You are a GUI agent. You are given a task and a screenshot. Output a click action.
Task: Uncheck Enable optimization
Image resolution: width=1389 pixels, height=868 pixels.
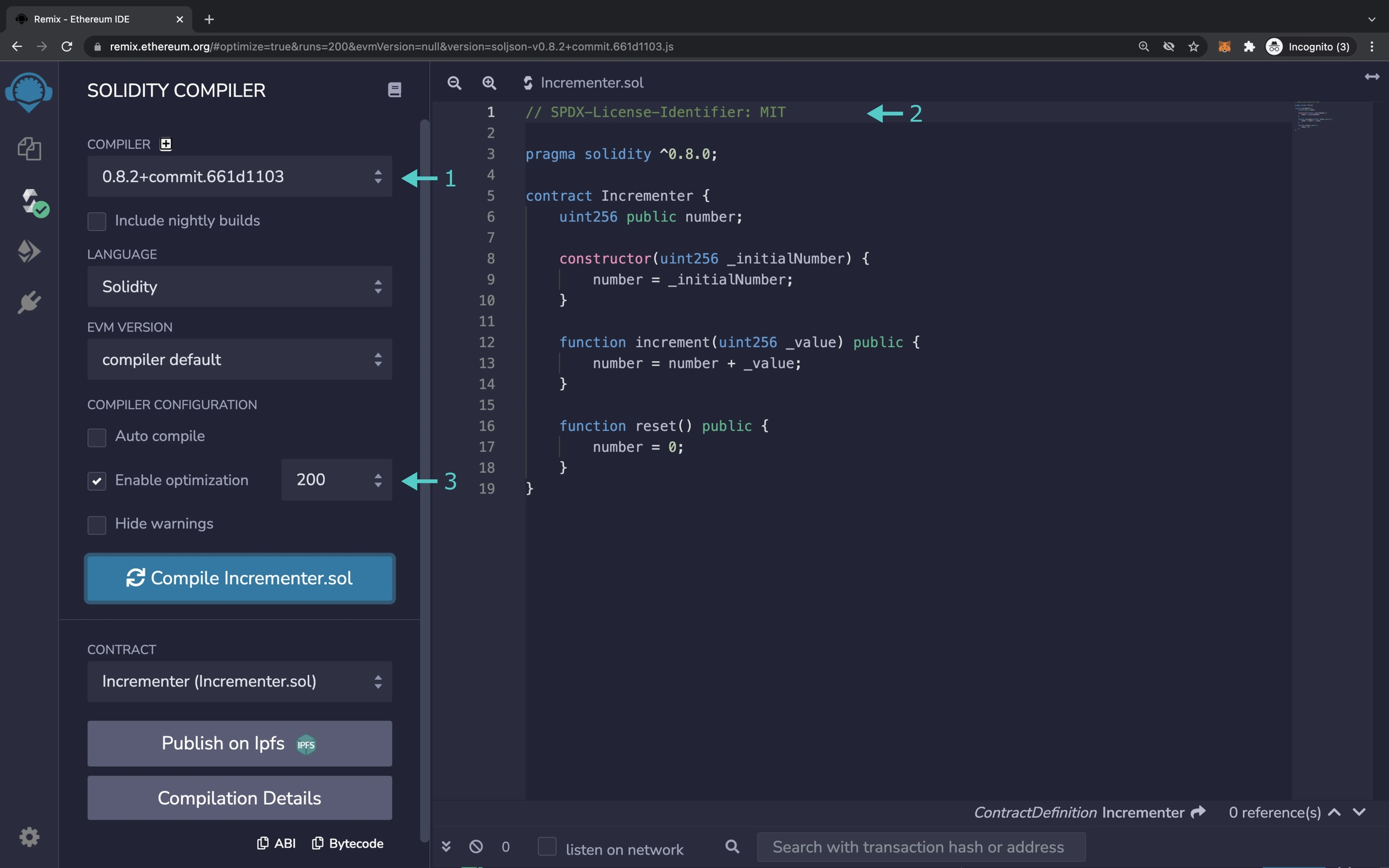[x=97, y=481]
